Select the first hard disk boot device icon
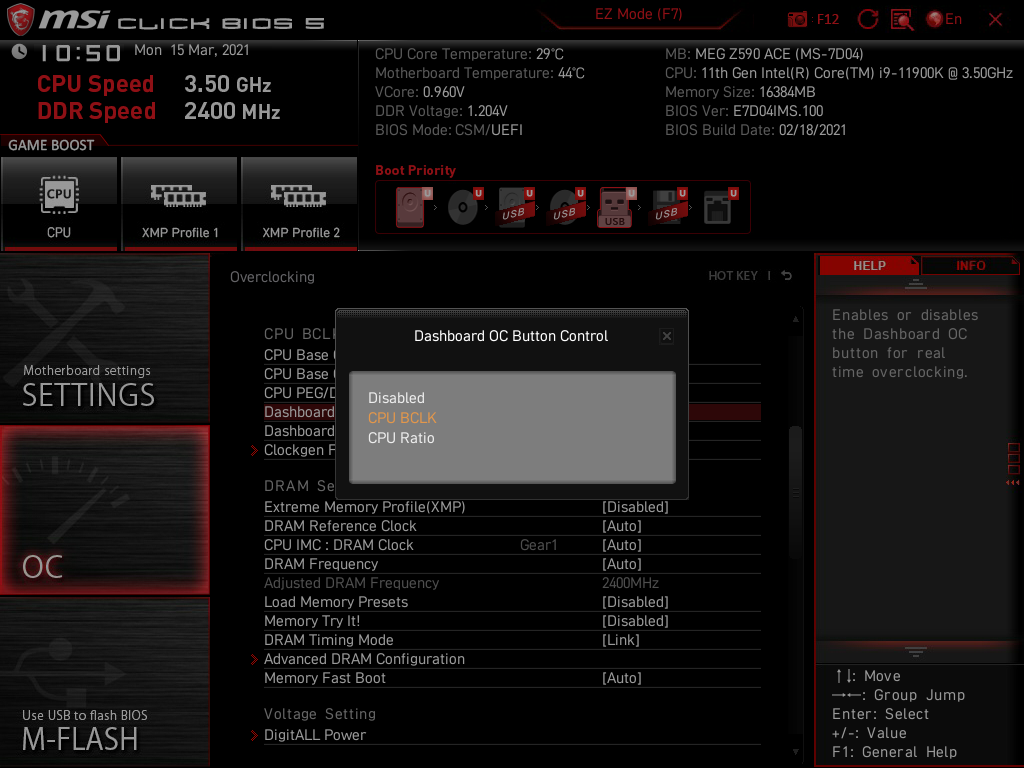The image size is (1024, 768). click(411, 207)
